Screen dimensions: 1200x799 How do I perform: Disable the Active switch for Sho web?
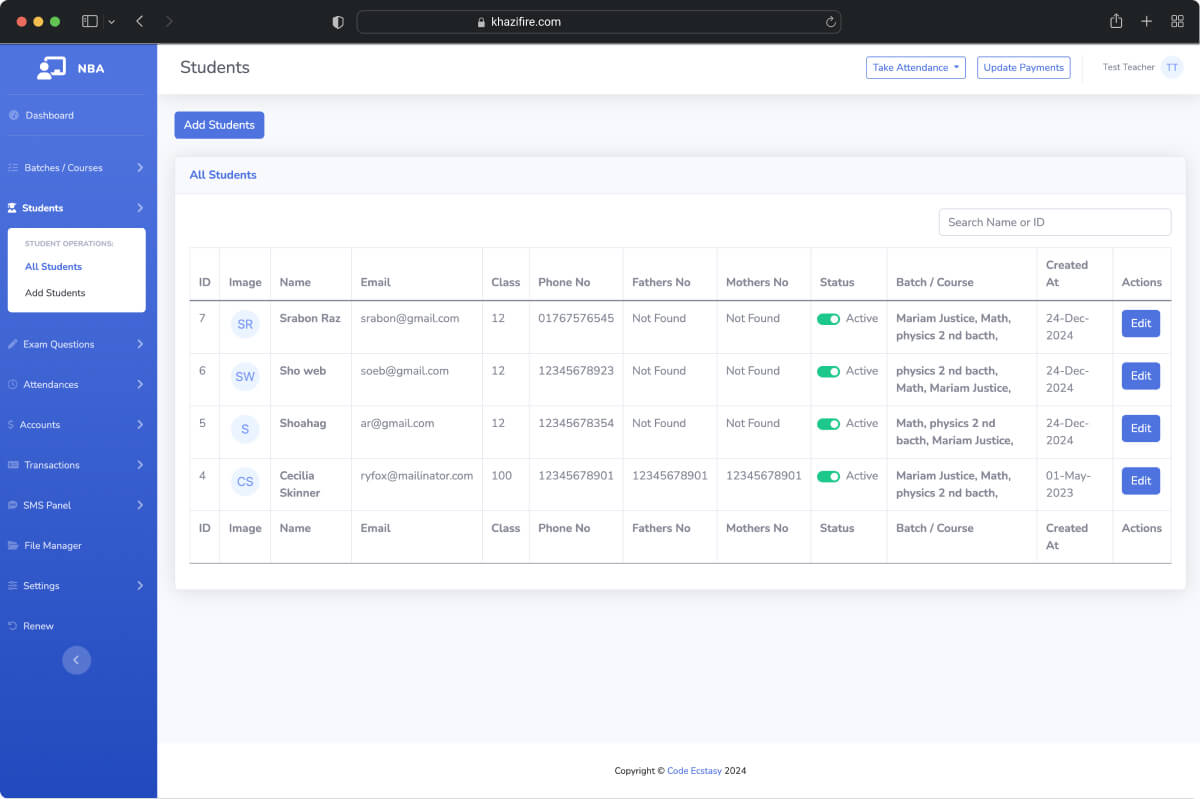point(828,371)
